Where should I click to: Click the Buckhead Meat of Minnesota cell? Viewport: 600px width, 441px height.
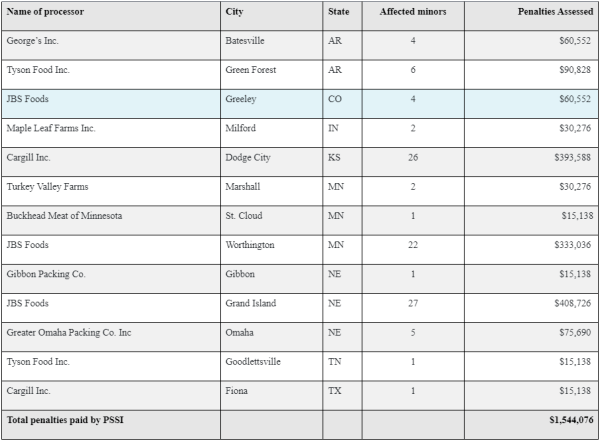click(64, 216)
